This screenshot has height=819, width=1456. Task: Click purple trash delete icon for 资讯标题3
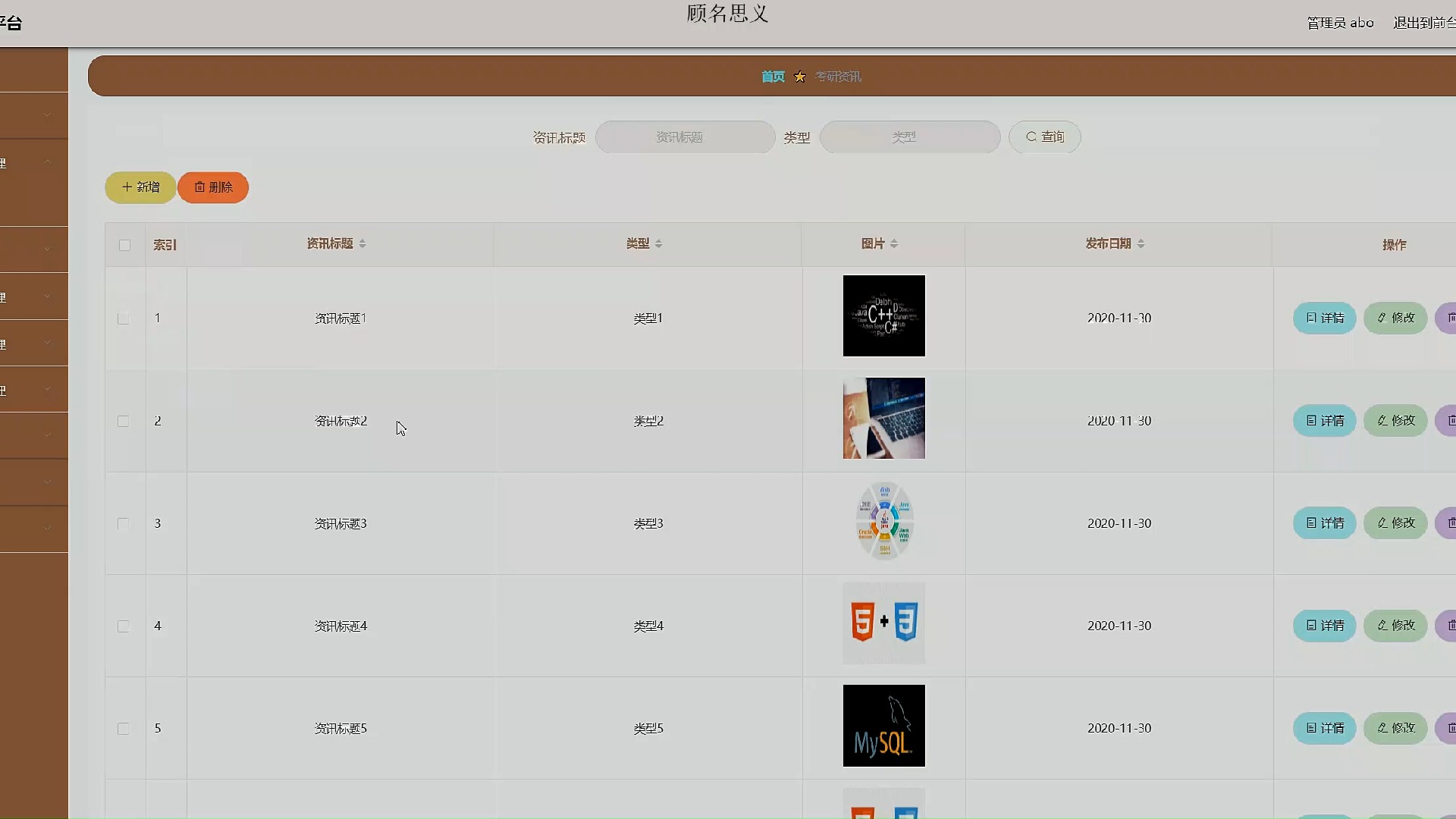click(x=1447, y=522)
